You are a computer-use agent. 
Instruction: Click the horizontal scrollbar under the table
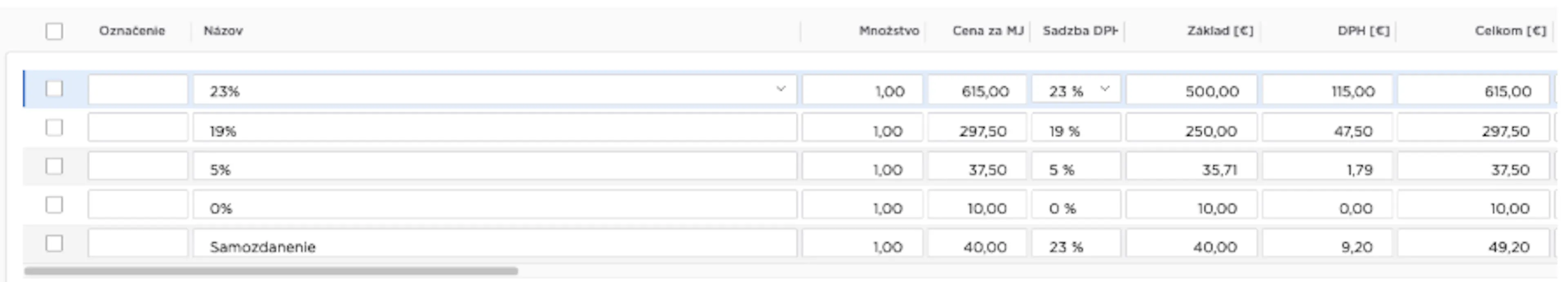click(x=271, y=271)
